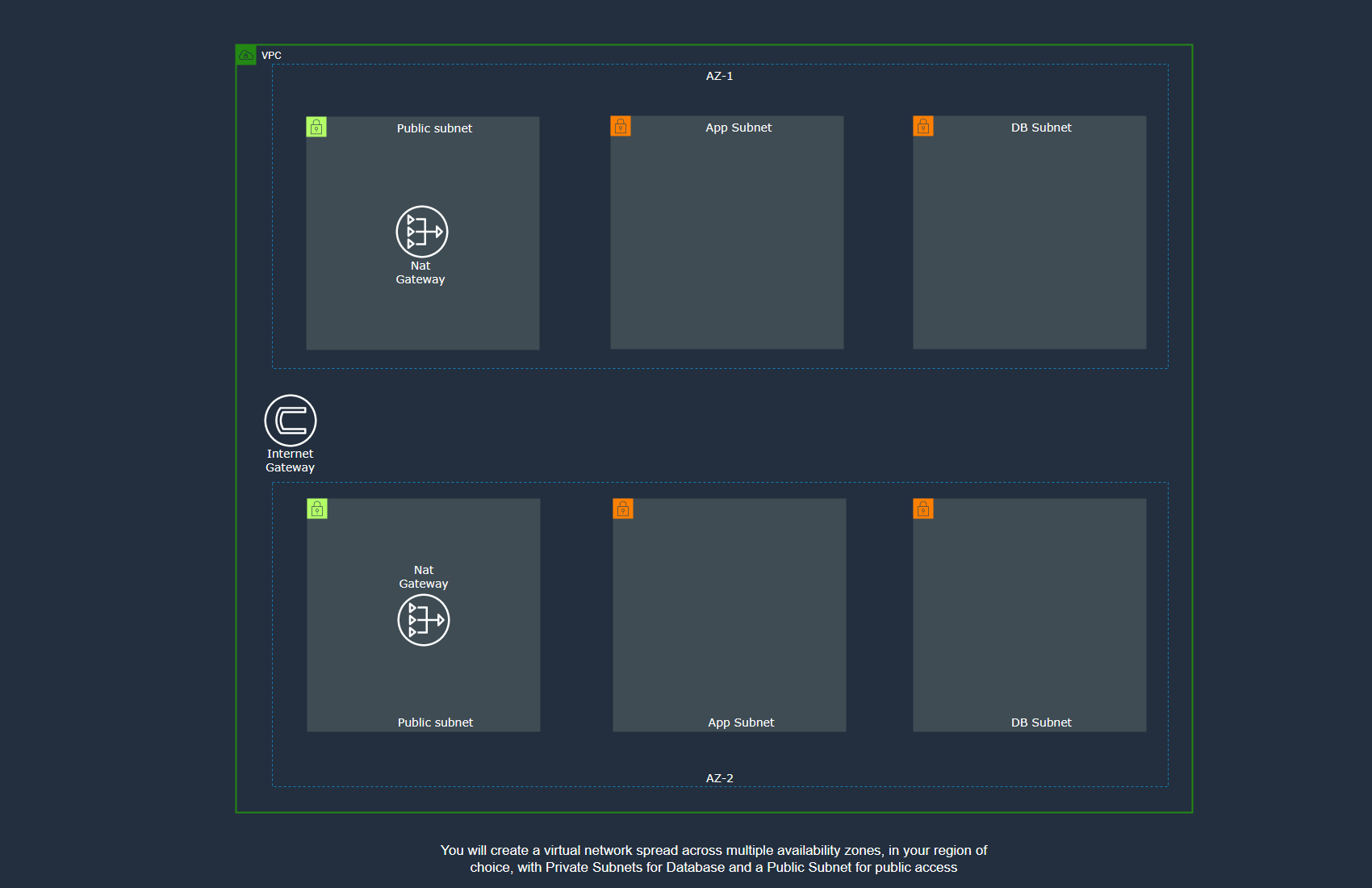Click the orange lock icon on AZ-1 DB Subnet

point(923,126)
